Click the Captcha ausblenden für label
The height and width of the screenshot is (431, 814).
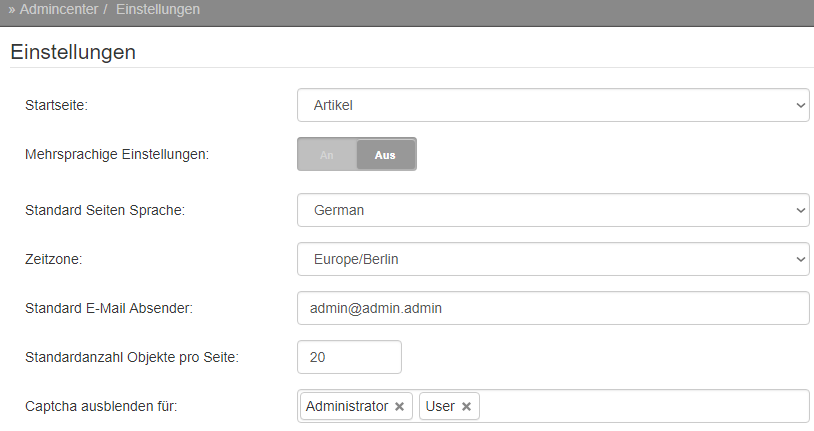101,406
